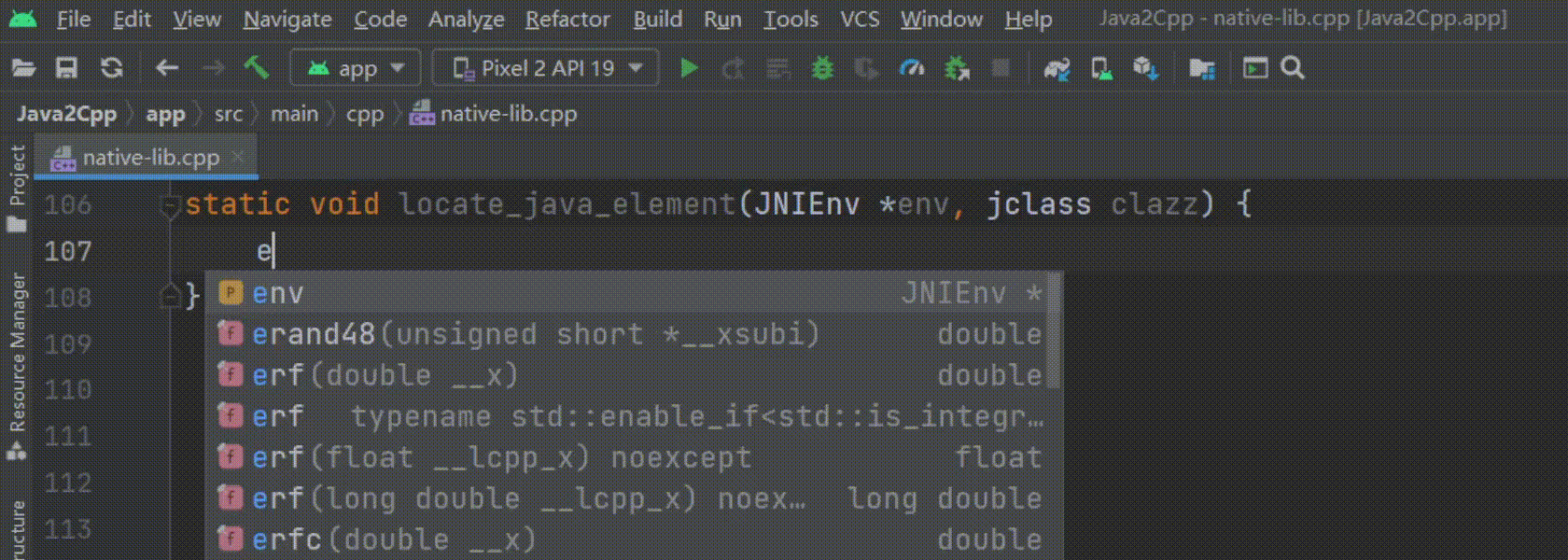Open the Build menu
The width and height of the screenshot is (1568, 560).
point(657,20)
